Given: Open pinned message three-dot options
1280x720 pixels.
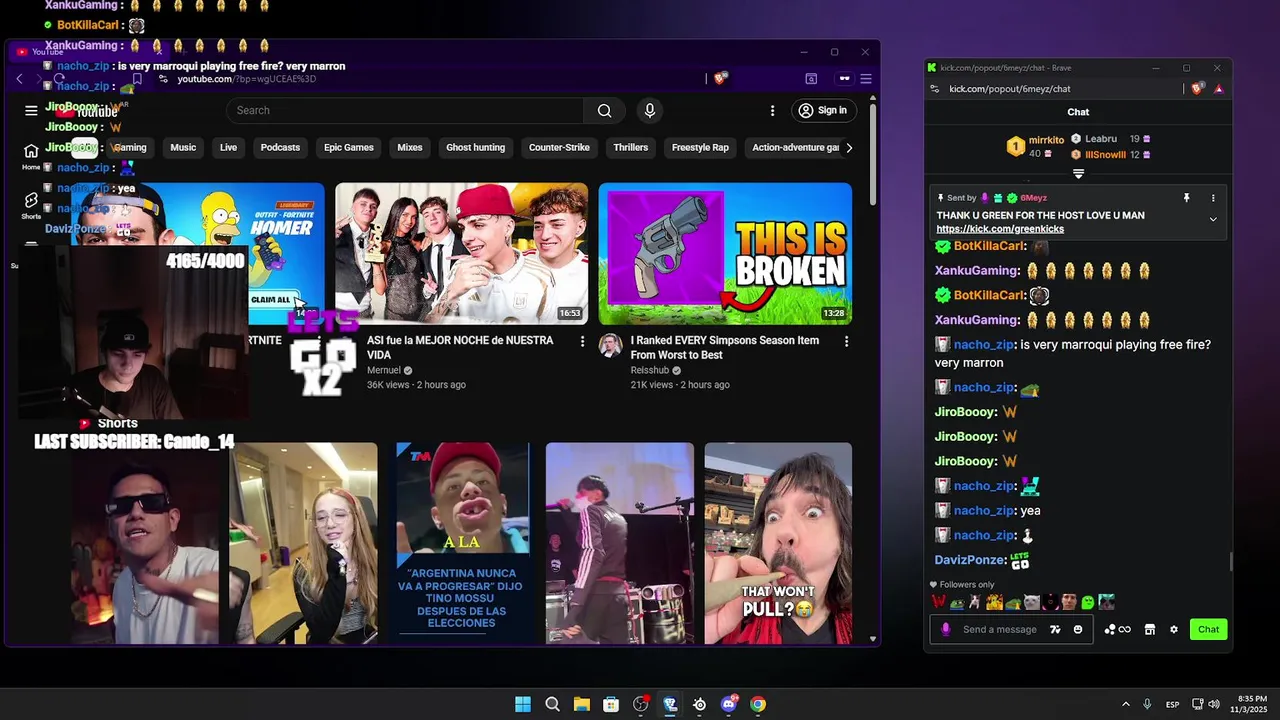Looking at the screenshot, I should (x=1213, y=198).
